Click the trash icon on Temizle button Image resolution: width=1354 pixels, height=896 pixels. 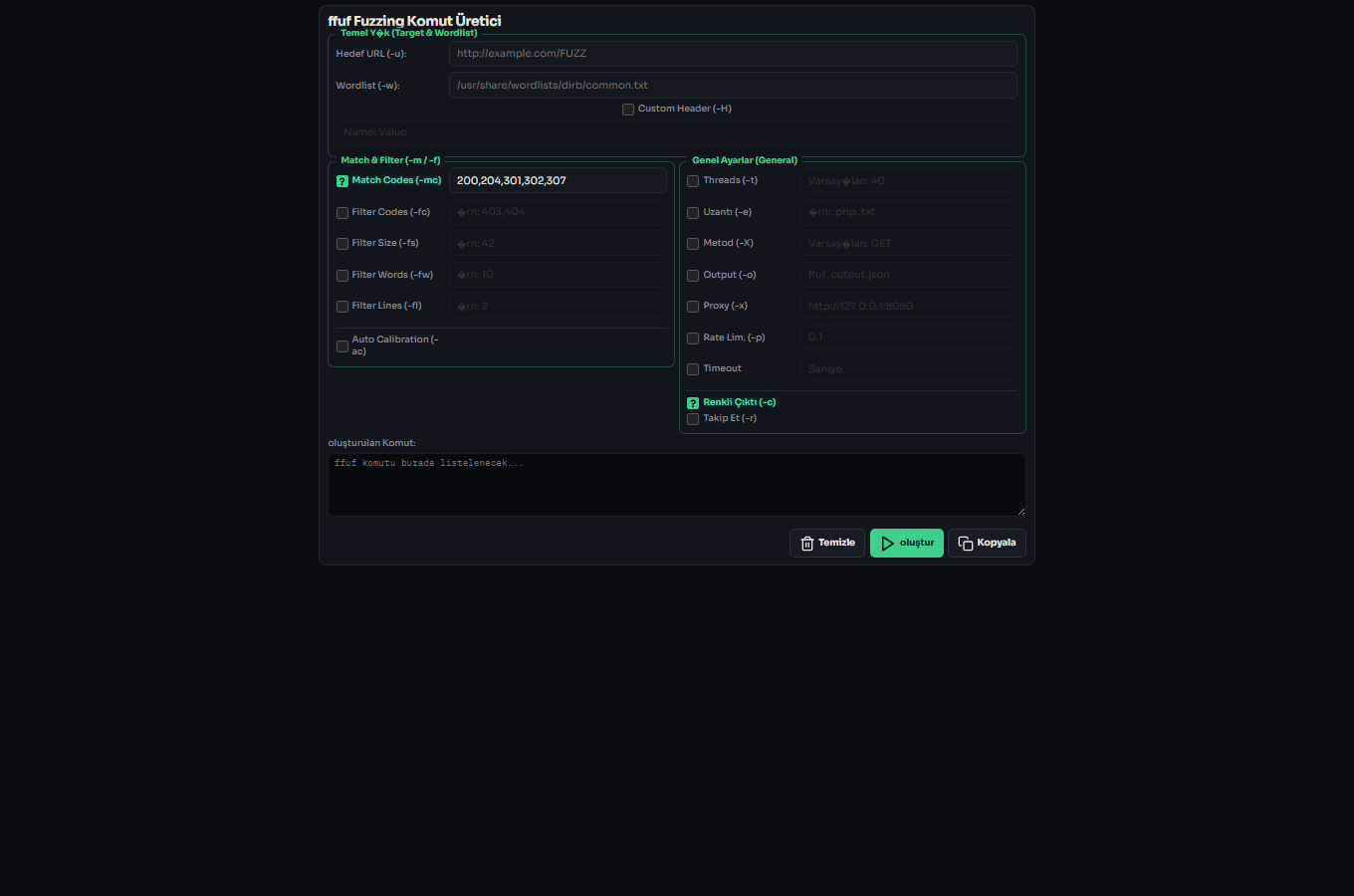(x=807, y=544)
